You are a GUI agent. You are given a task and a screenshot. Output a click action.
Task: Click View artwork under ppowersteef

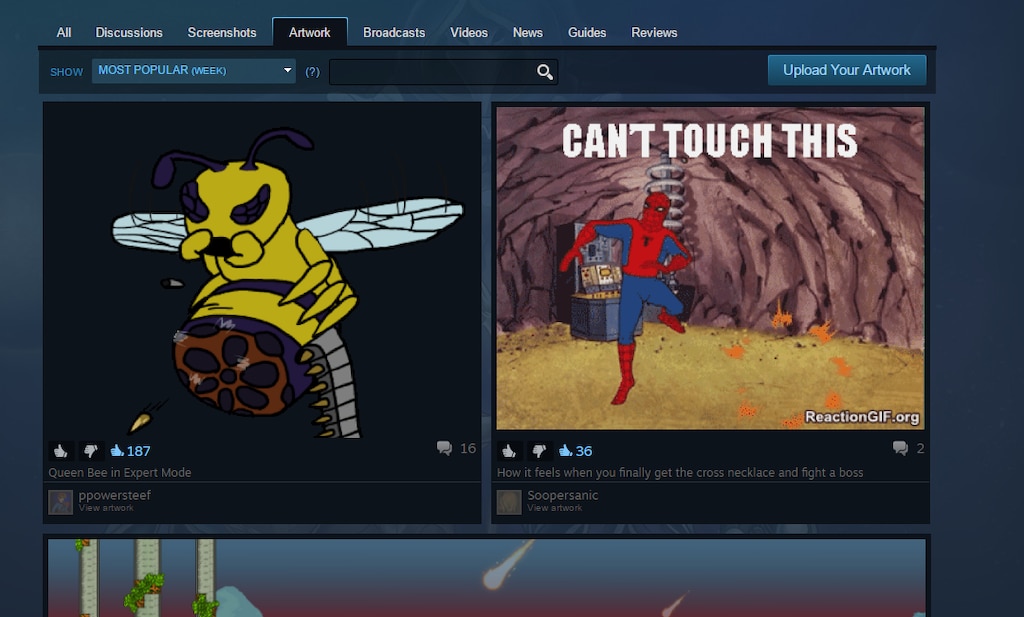click(106, 508)
